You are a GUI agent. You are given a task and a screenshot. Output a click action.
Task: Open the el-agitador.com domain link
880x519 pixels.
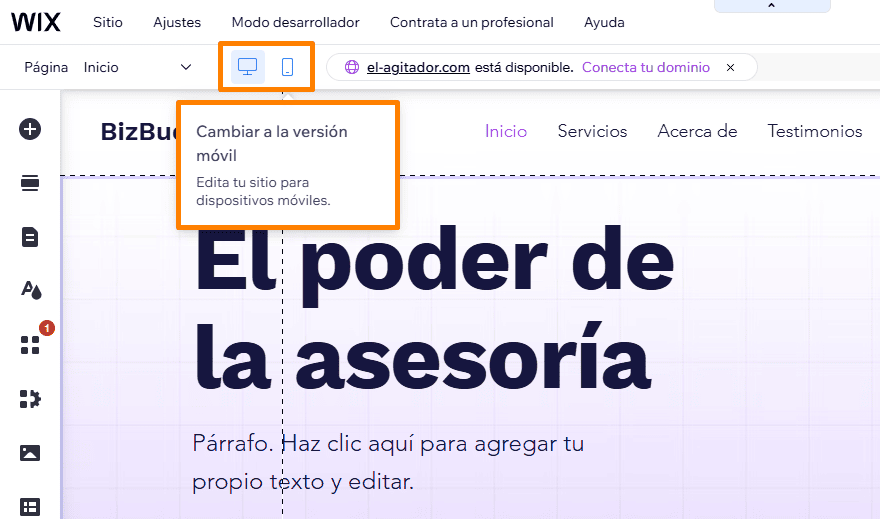418,67
